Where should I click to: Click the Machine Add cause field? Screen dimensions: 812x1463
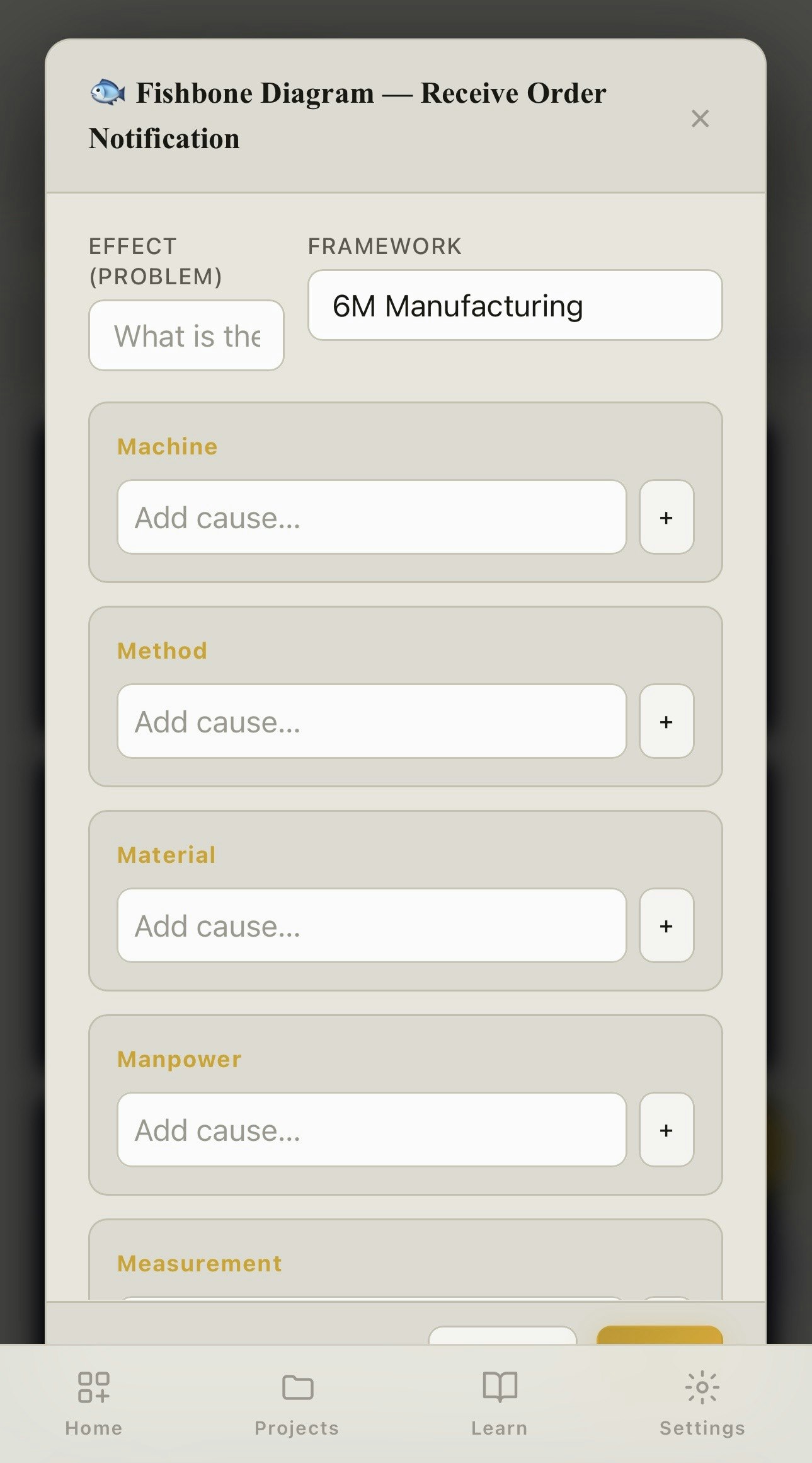tap(372, 518)
